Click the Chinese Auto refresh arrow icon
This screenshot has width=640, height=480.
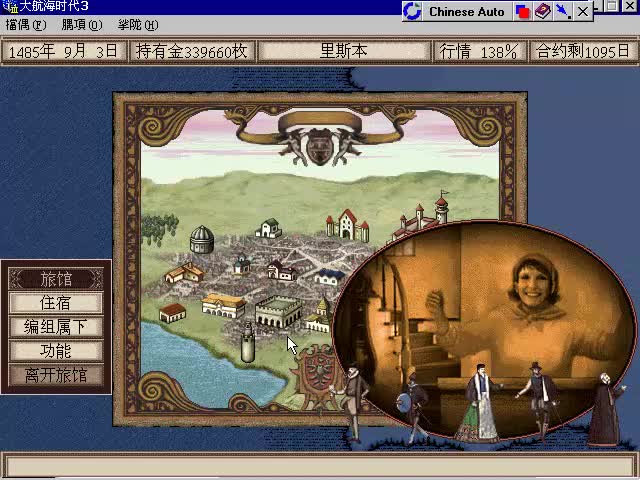[412, 11]
